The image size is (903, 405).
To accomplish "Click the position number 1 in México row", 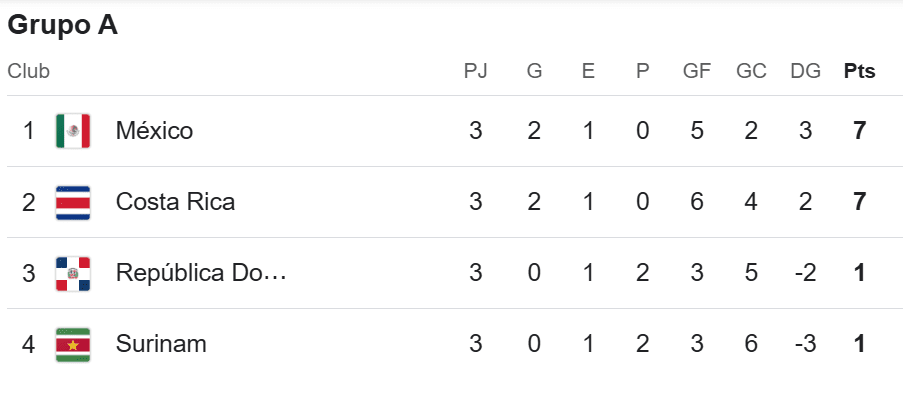I will (29, 131).
